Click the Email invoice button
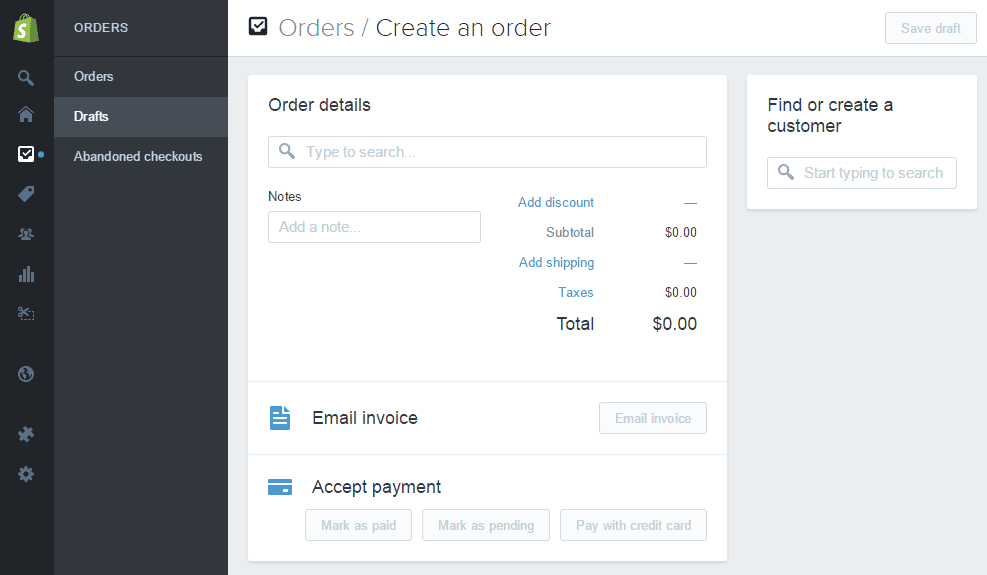This screenshot has height=575, width=987. (652, 418)
